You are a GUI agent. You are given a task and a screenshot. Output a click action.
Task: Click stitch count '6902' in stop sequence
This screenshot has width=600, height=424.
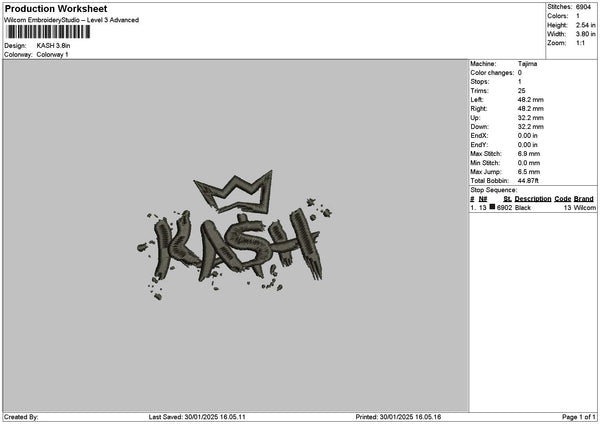(504, 208)
